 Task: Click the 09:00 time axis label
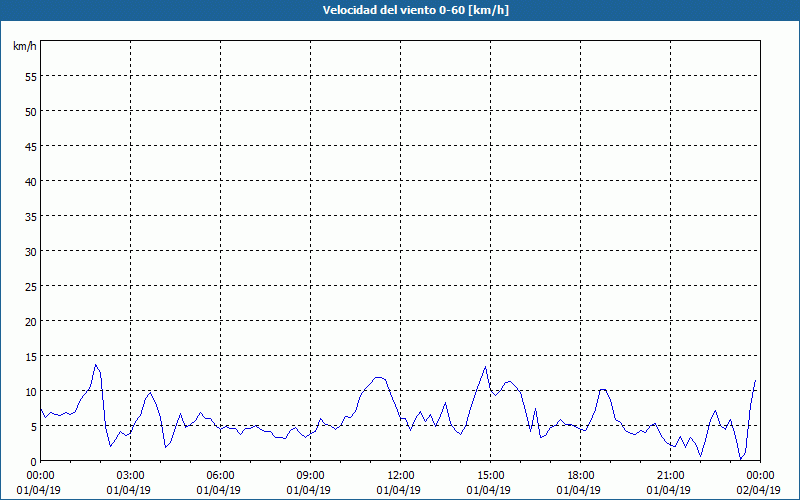[x=311, y=476]
